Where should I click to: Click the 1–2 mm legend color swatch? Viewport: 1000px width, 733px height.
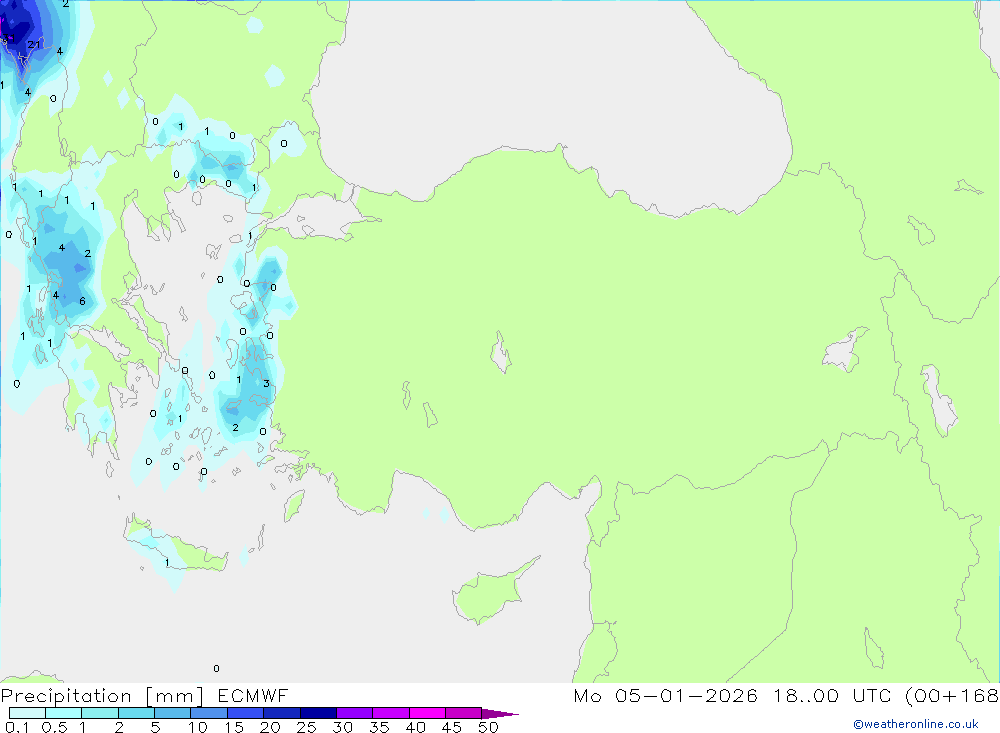pos(99,713)
